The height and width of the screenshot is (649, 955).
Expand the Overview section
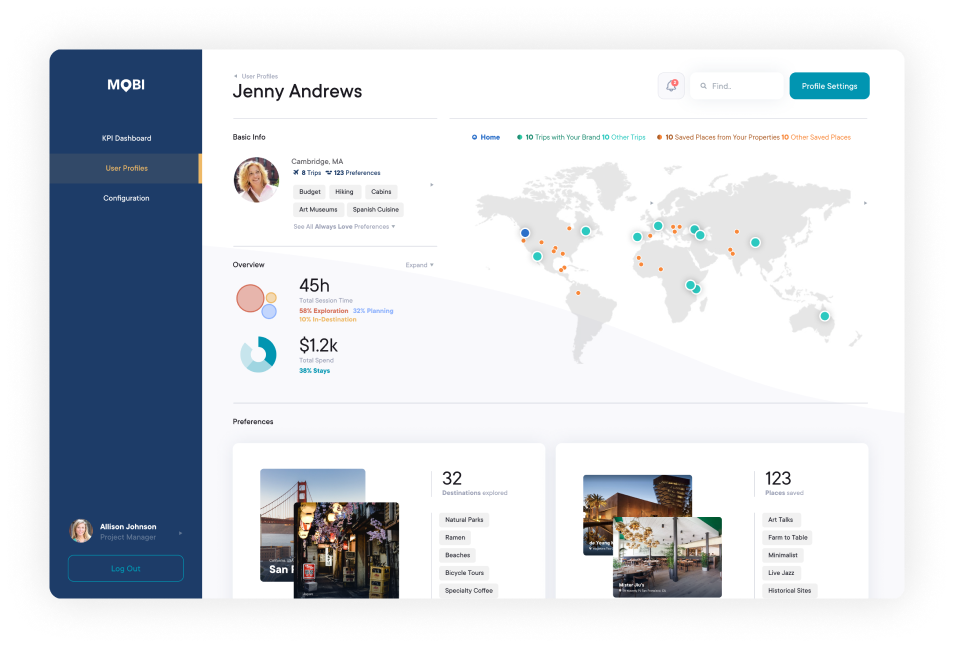click(x=419, y=265)
